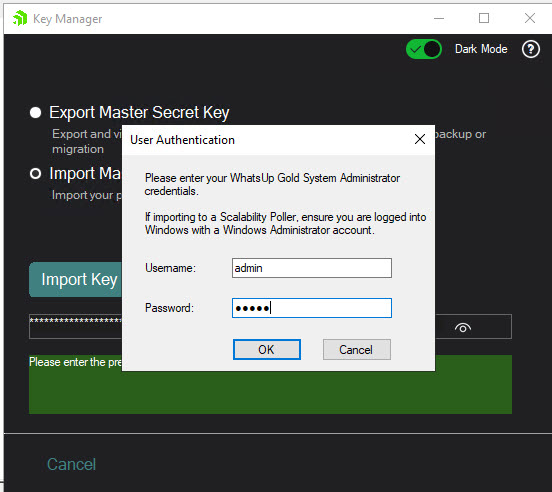
Task: Show the key with the eye icon
Action: click(x=463, y=328)
